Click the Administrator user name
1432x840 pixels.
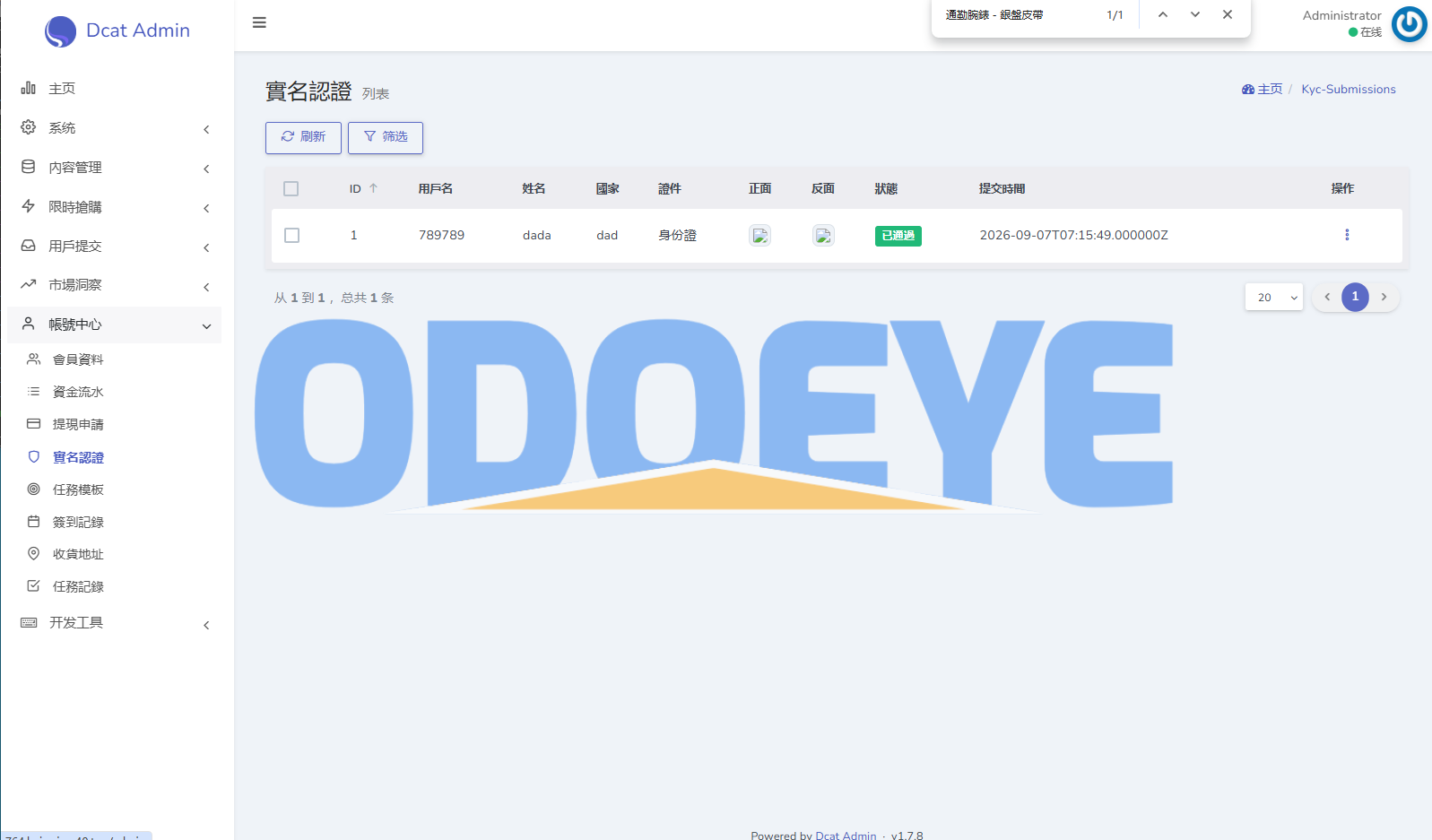click(1341, 15)
